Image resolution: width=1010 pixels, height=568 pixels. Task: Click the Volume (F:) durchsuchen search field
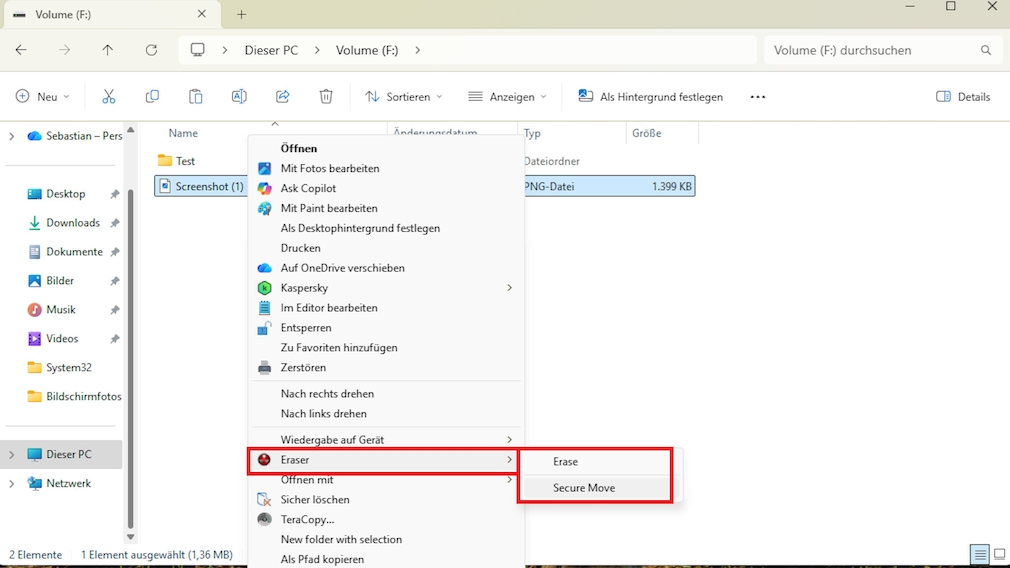click(x=870, y=50)
